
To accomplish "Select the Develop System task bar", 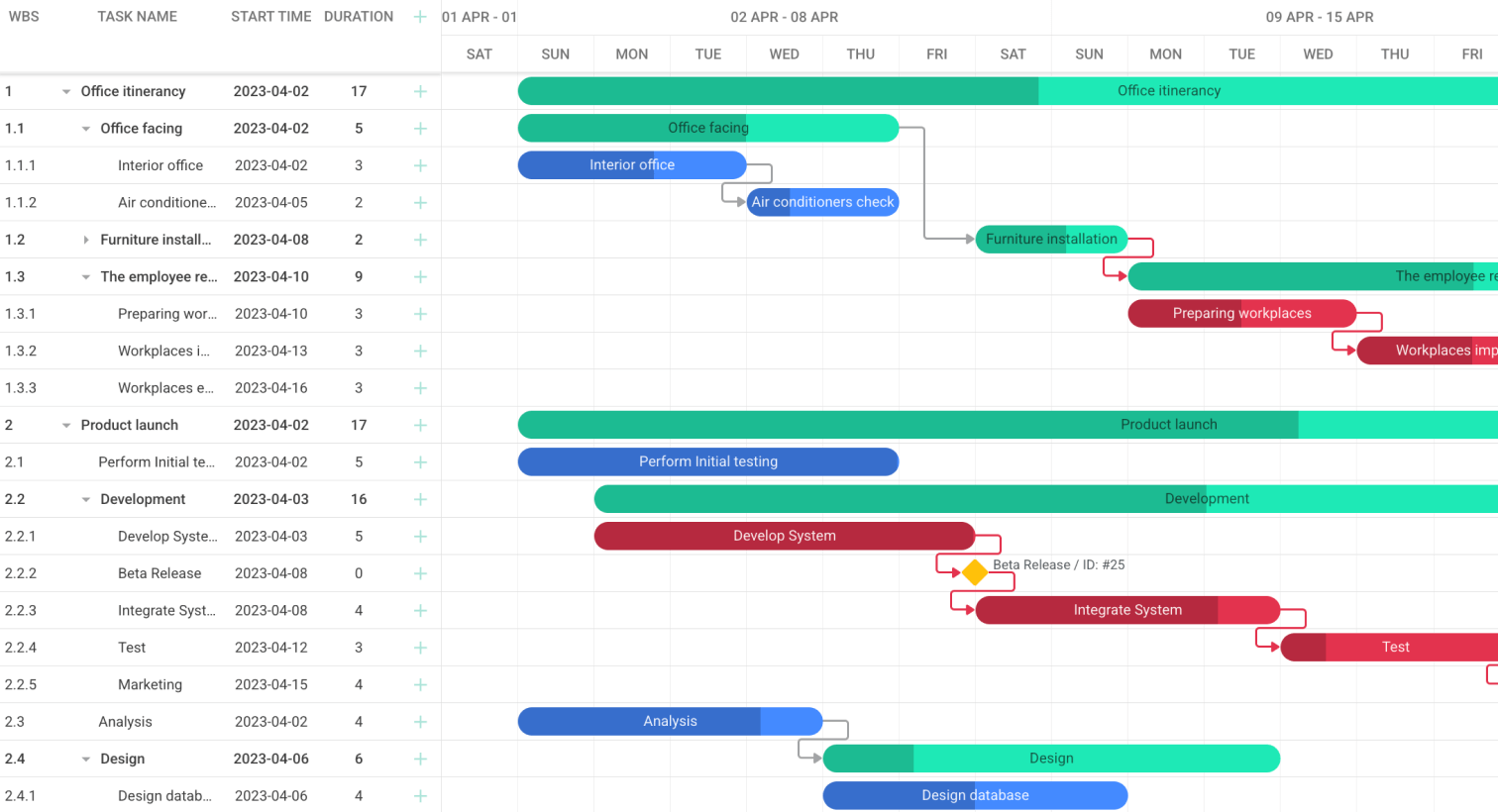I will [784, 536].
